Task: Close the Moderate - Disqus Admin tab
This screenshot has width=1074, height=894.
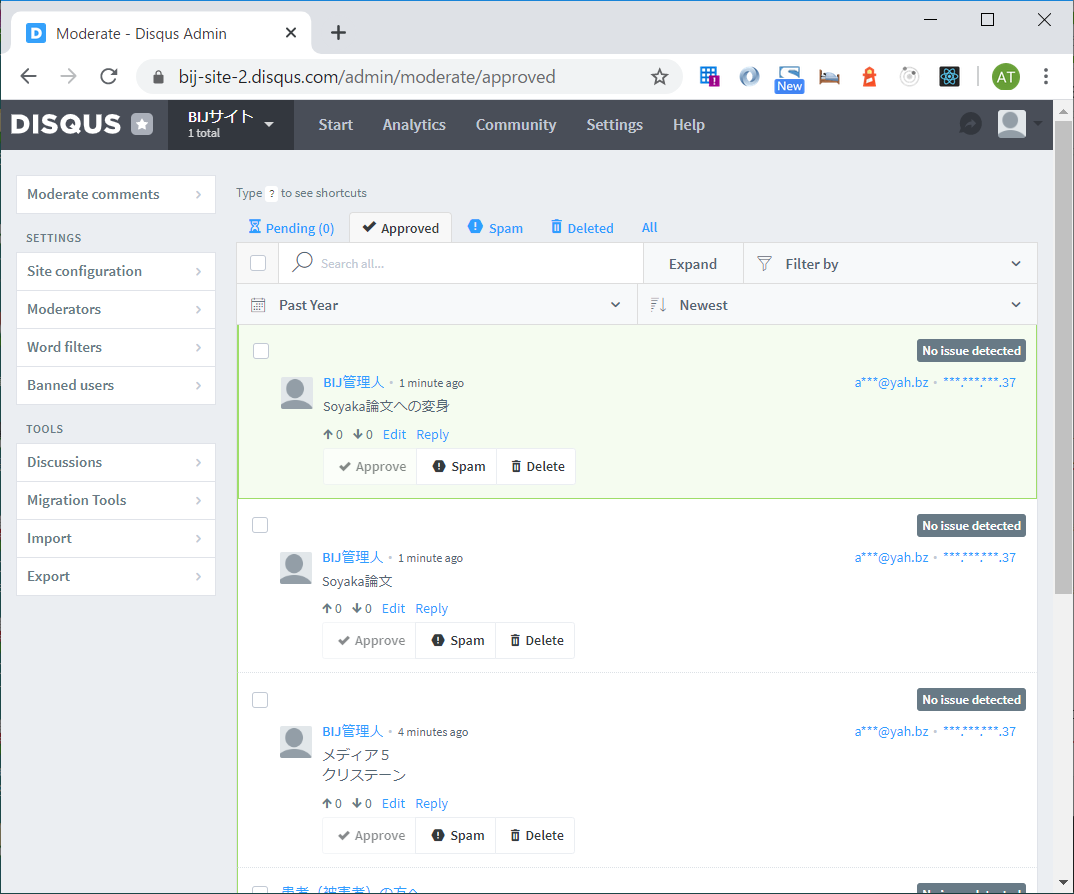Action: coord(290,32)
